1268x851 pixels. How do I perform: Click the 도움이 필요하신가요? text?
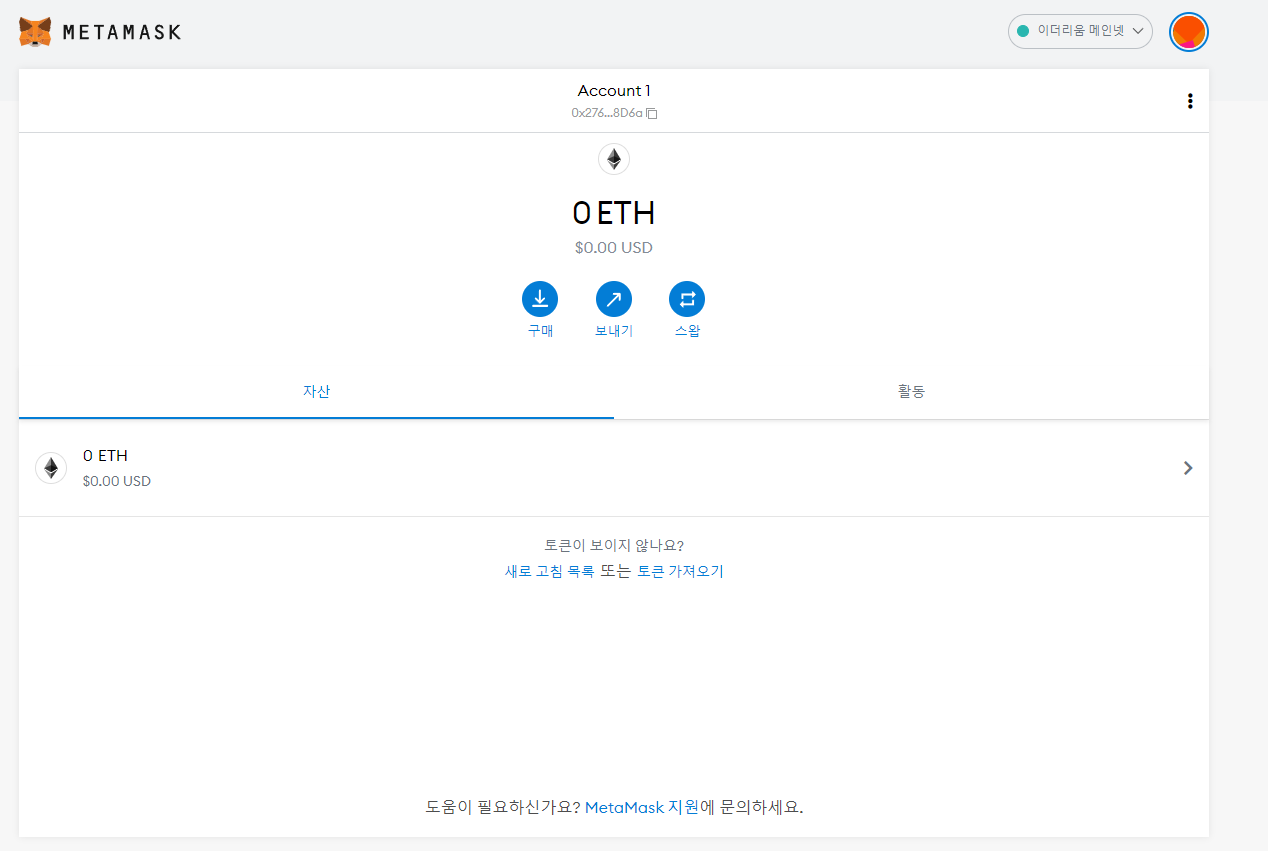point(503,807)
